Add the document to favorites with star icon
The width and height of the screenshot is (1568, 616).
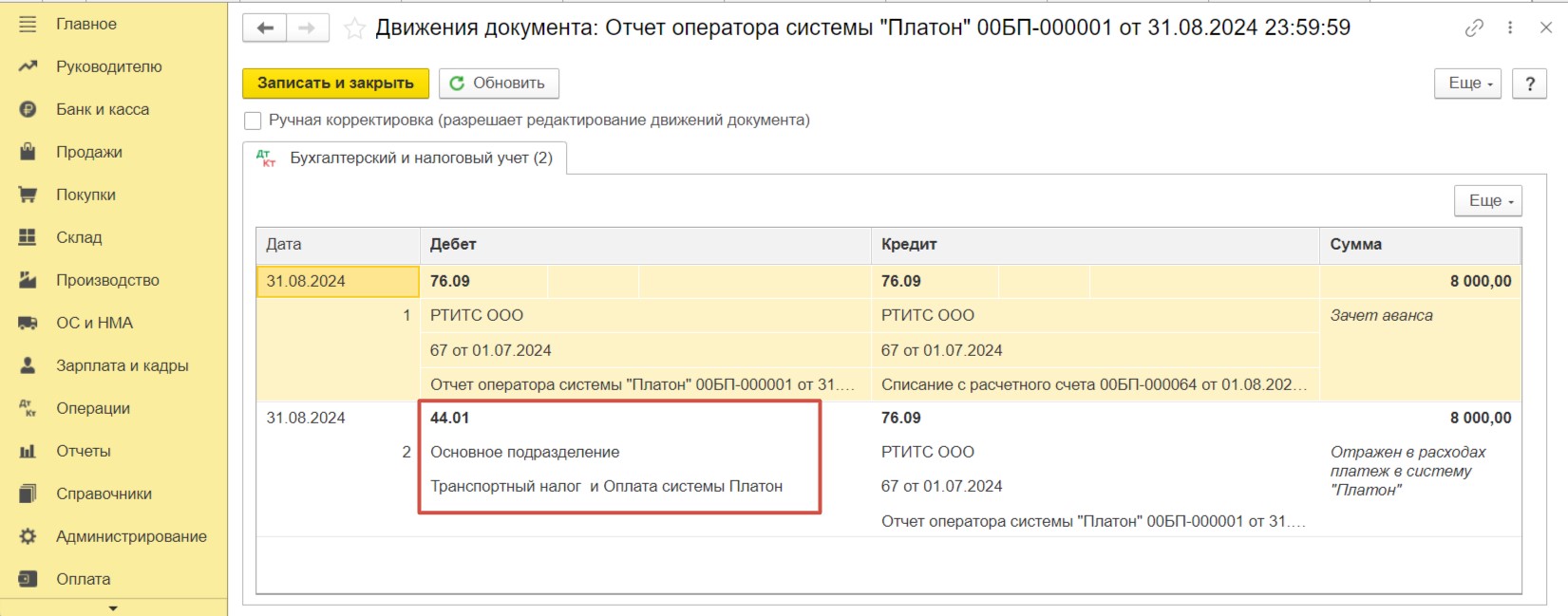354,28
